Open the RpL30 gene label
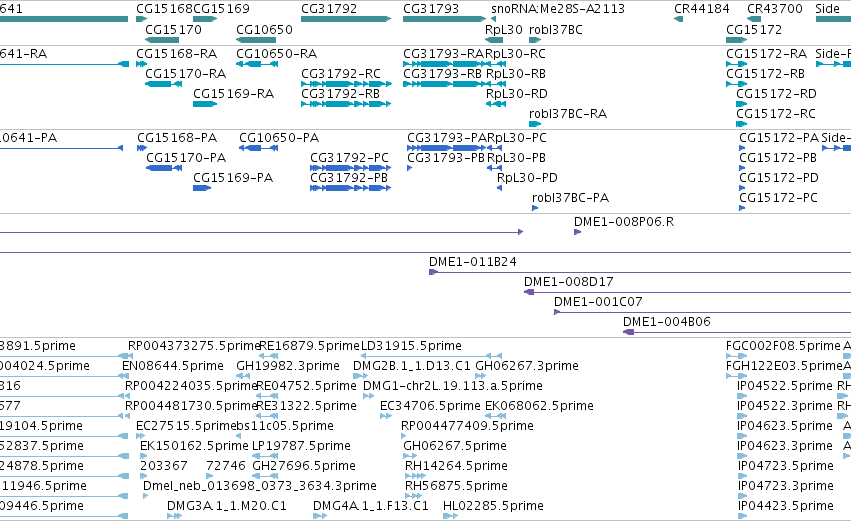 (504, 29)
